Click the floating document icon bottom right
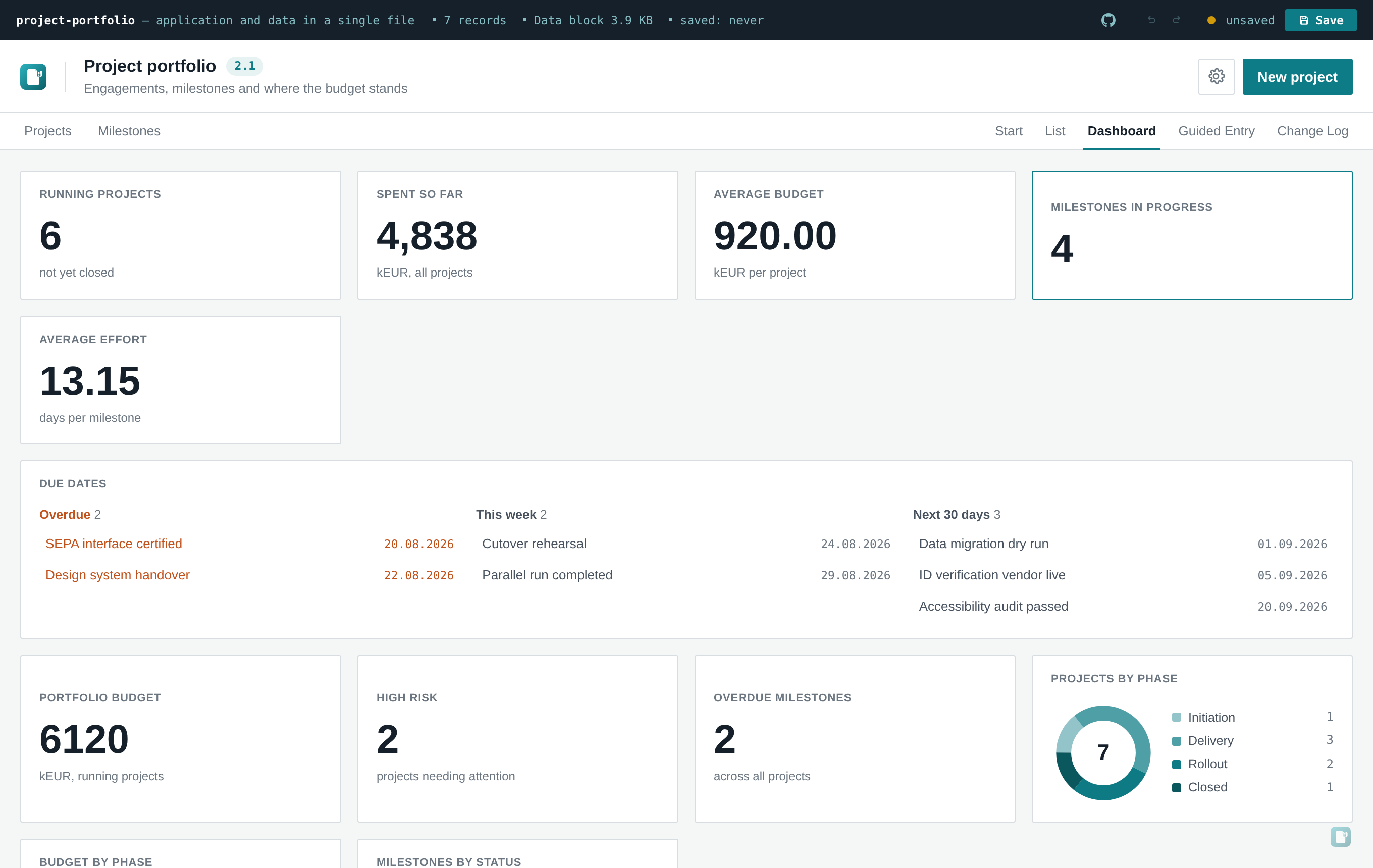The image size is (1373, 868). (1341, 837)
